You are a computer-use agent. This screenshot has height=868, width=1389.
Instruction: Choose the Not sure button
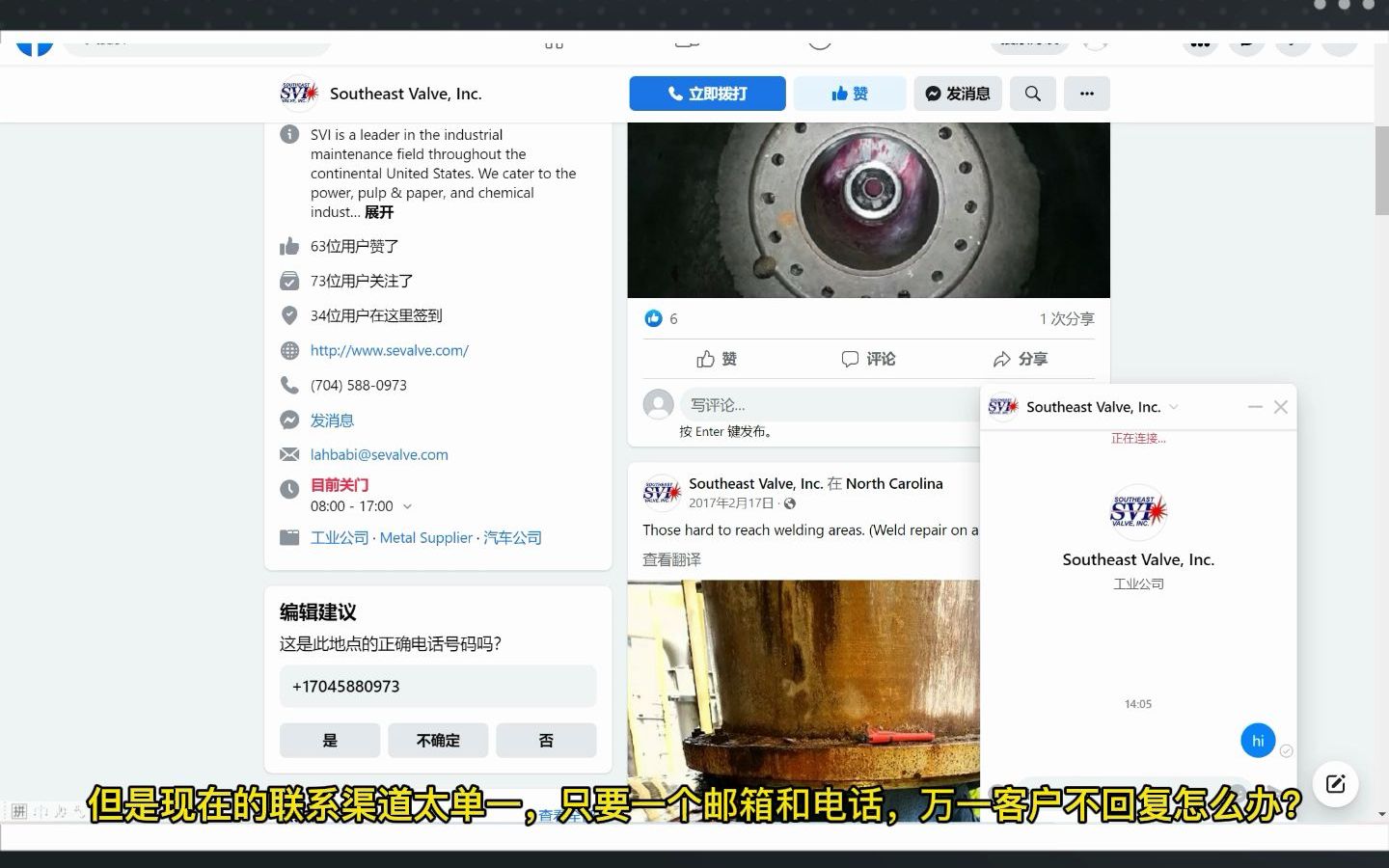pos(438,741)
